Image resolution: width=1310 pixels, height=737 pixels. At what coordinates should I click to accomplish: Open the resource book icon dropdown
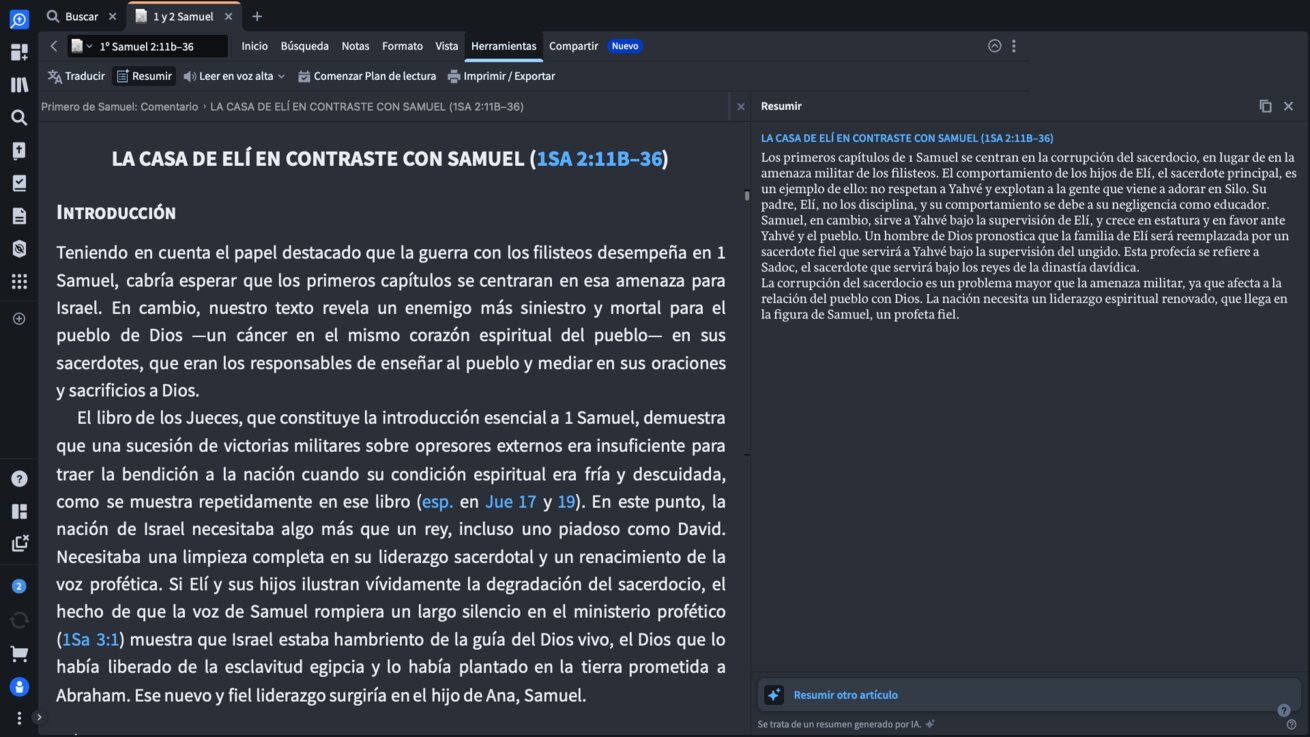tap(81, 46)
